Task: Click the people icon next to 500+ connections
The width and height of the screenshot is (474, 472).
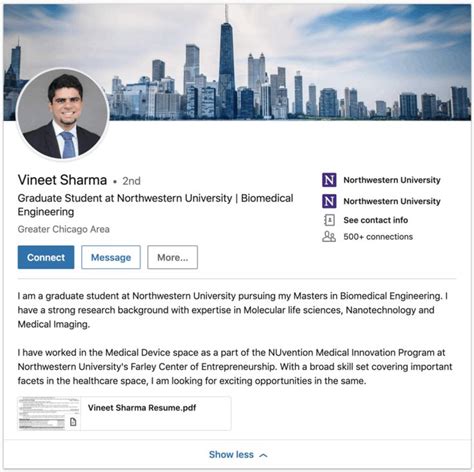Action: pos(329,237)
